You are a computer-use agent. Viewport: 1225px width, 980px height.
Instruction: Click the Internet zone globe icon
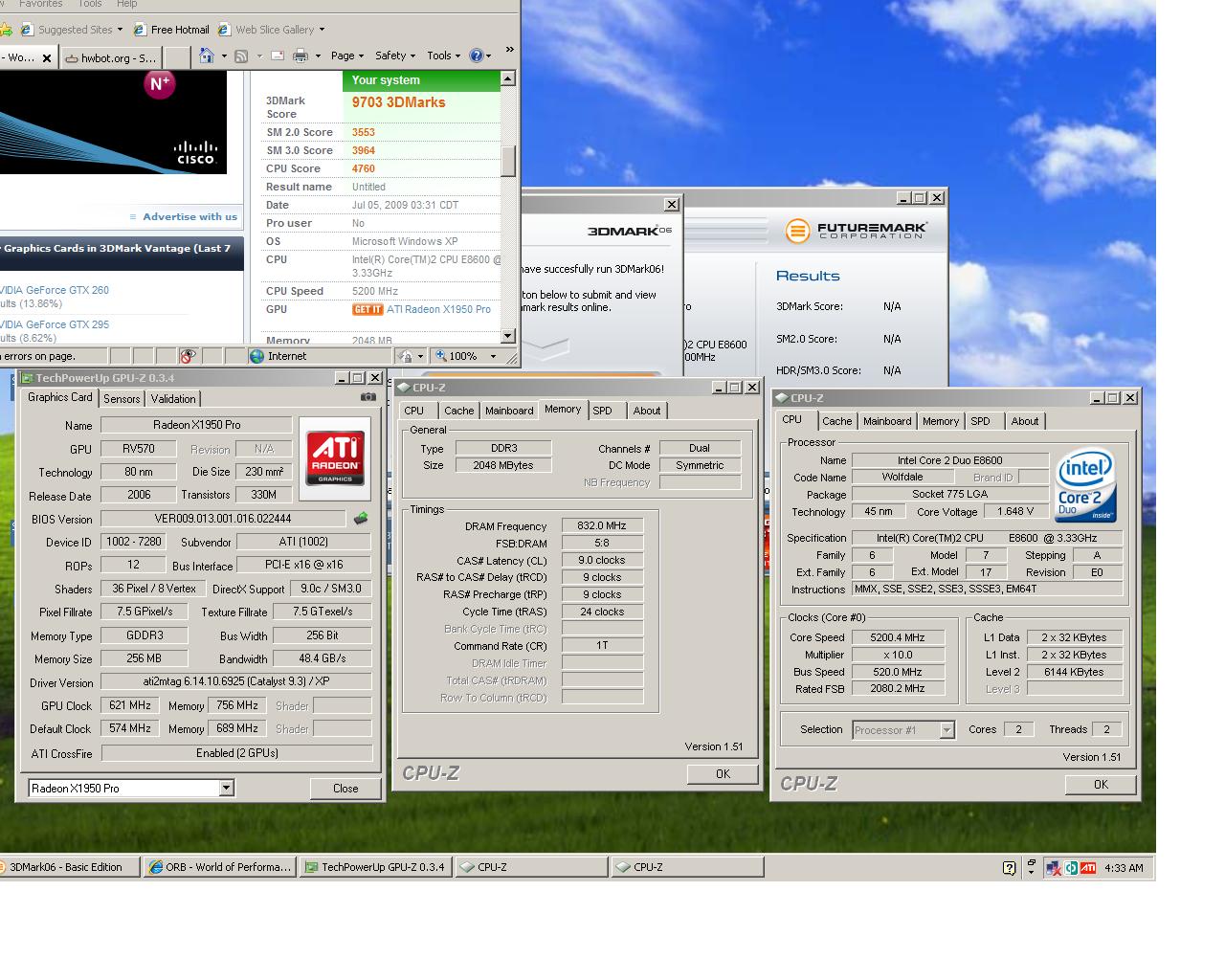tap(256, 356)
